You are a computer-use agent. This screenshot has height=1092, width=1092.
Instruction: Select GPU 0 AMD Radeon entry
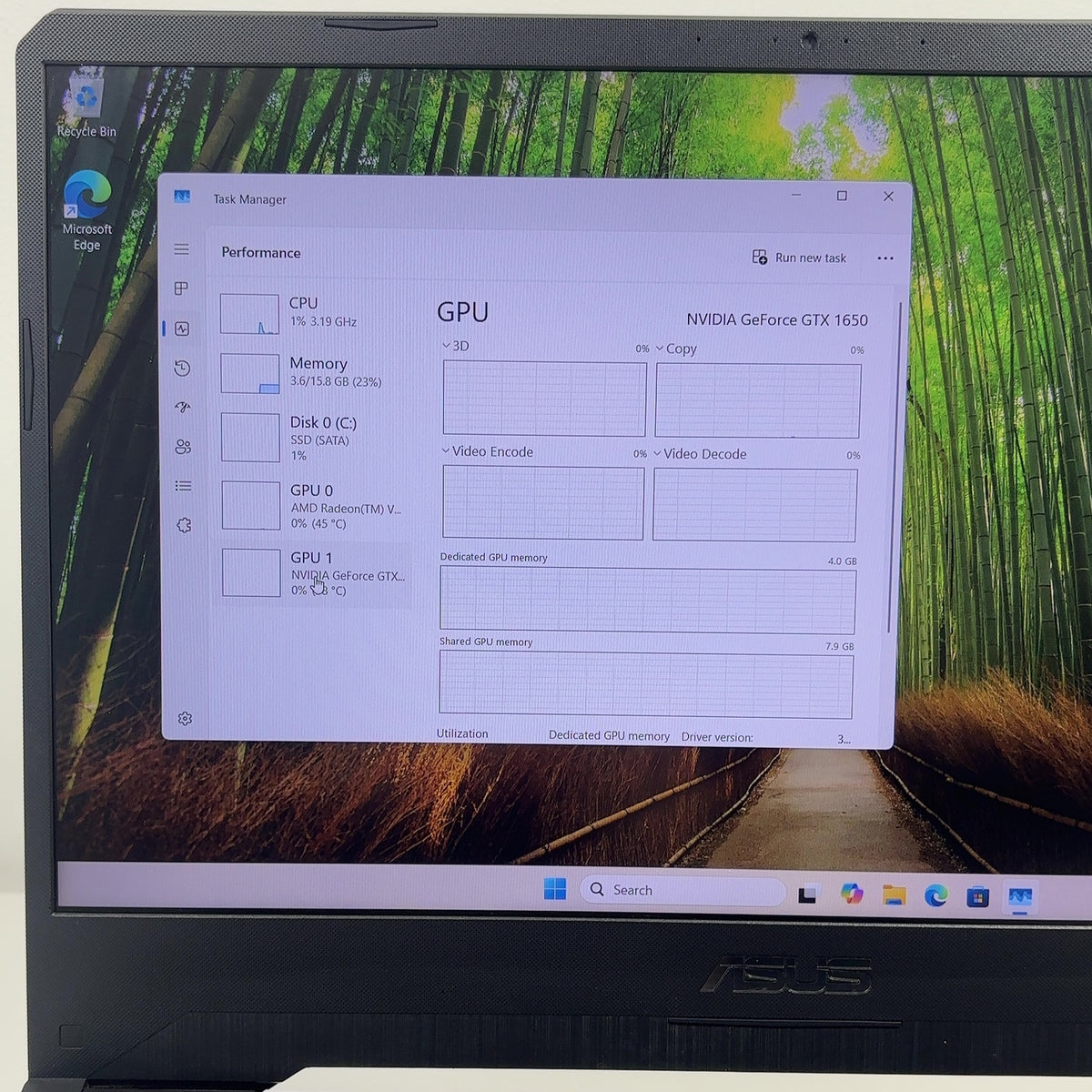[x=313, y=506]
